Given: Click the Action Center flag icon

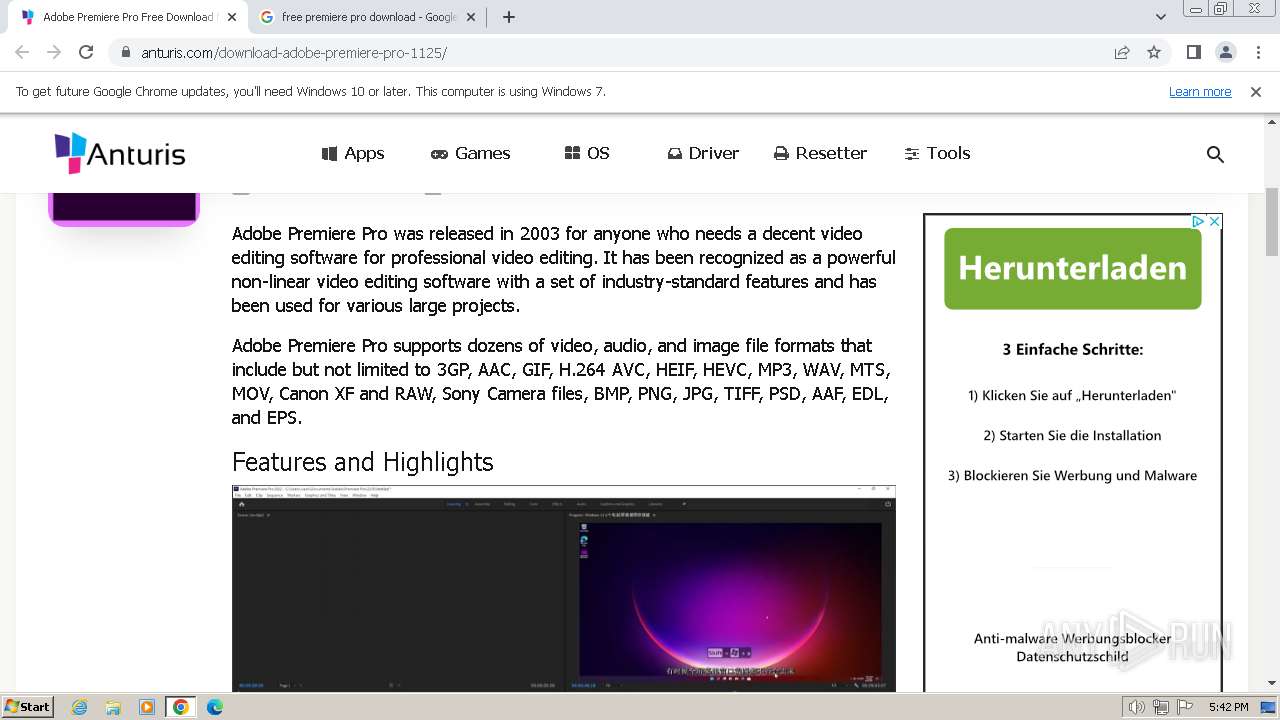Looking at the screenshot, I should pyautogui.click(x=1183, y=707).
